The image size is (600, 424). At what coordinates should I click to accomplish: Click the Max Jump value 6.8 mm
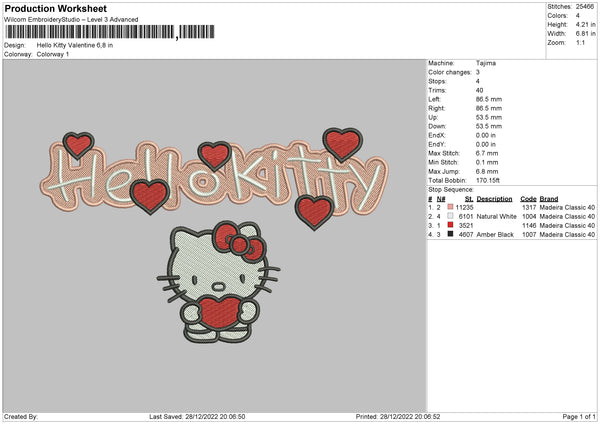[487, 171]
